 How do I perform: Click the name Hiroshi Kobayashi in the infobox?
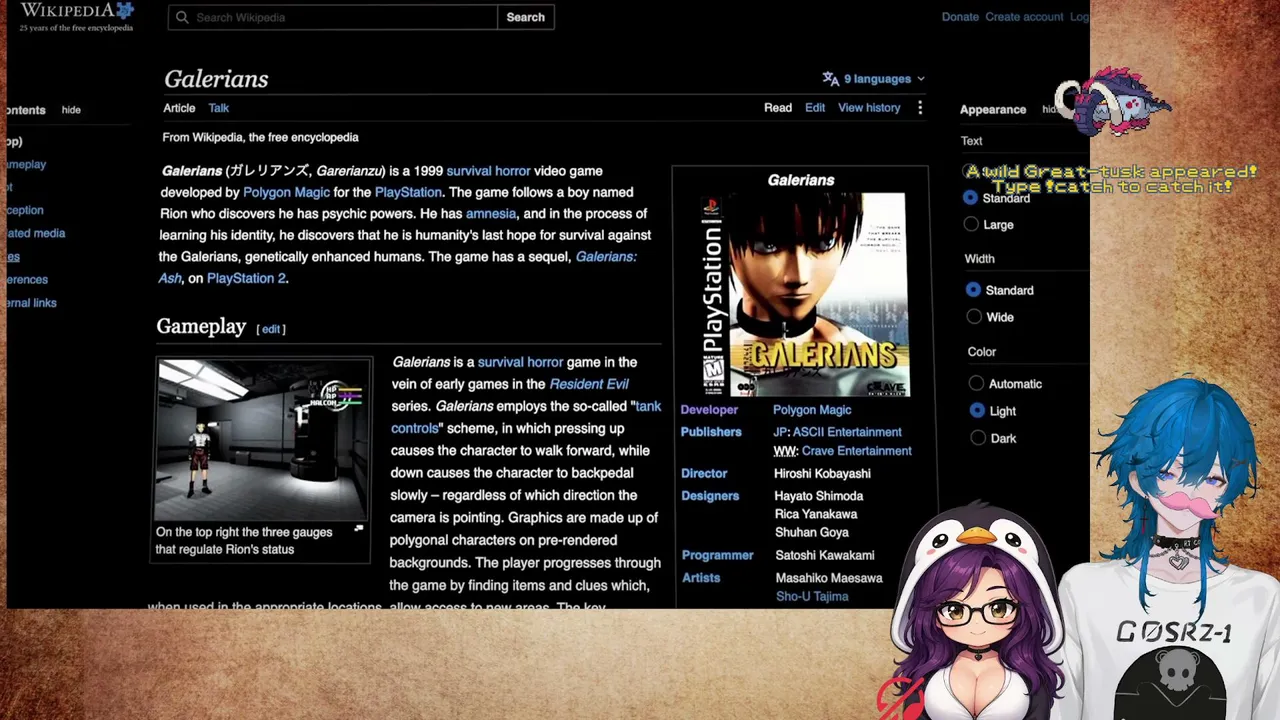822,474
